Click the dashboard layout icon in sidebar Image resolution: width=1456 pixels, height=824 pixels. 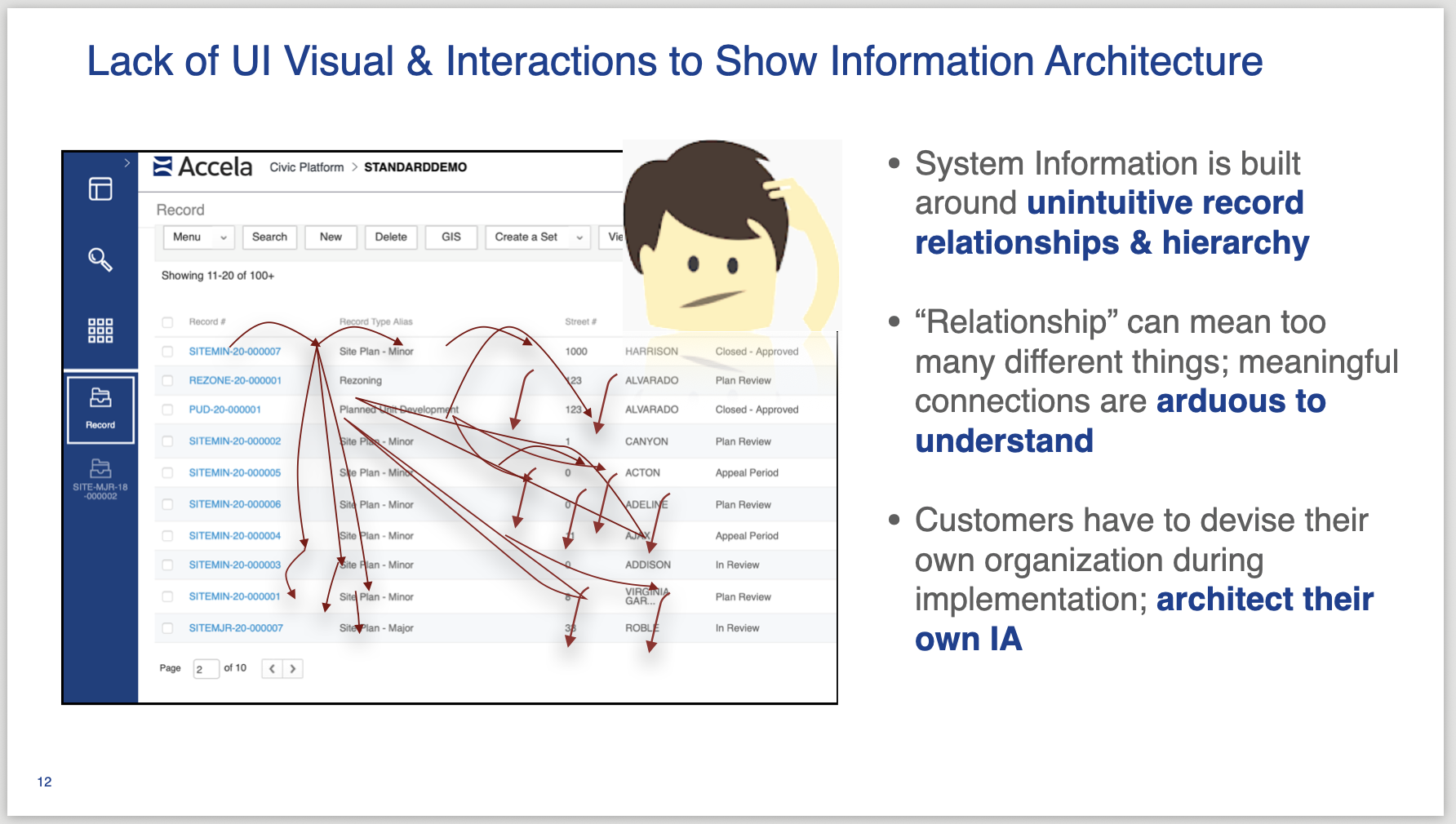click(100, 189)
